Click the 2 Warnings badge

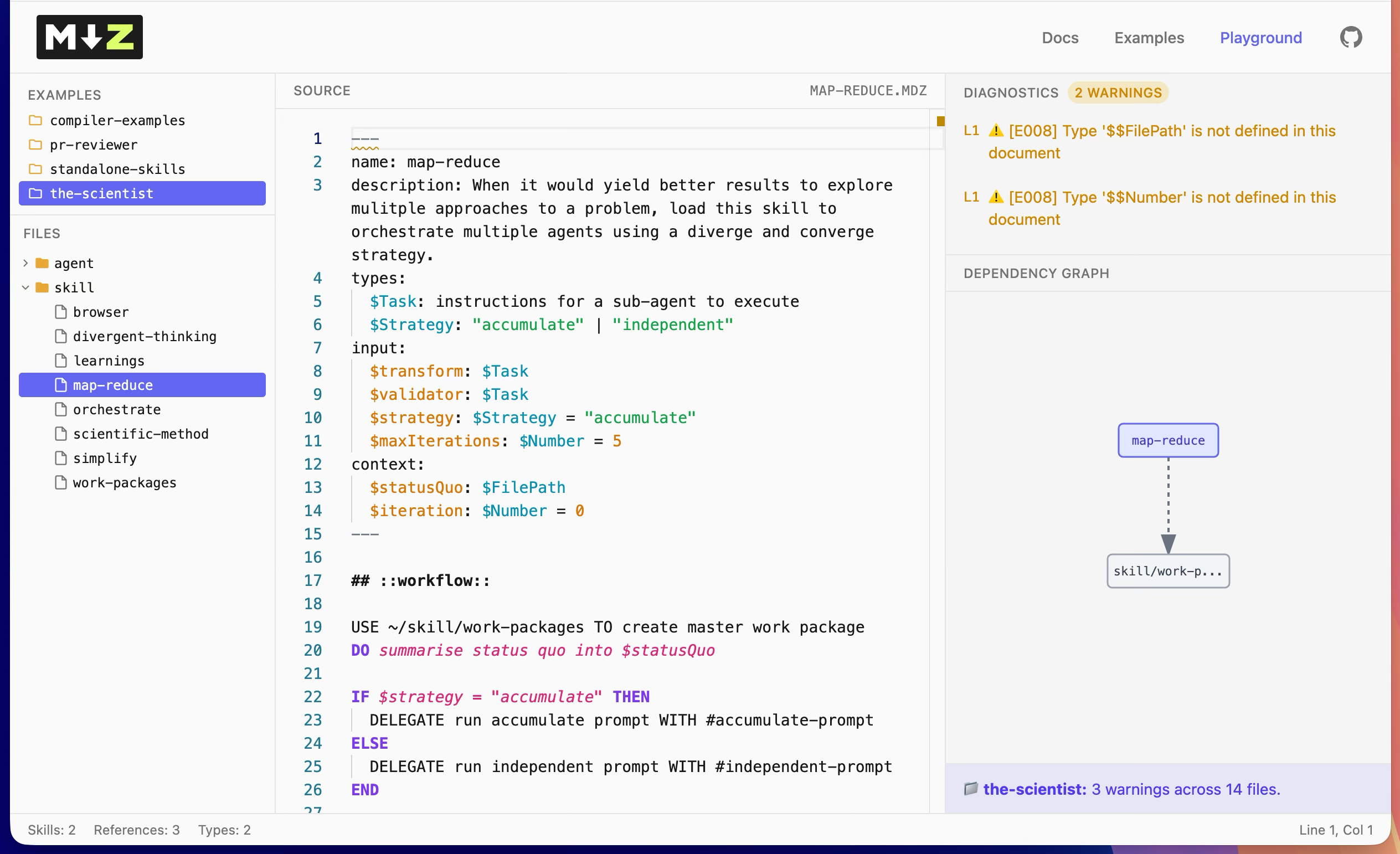coord(1118,92)
